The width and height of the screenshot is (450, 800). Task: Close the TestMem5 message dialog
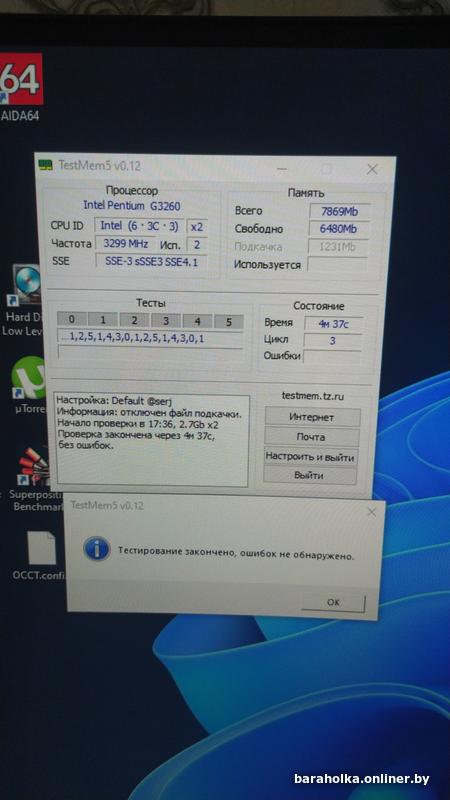[371, 512]
